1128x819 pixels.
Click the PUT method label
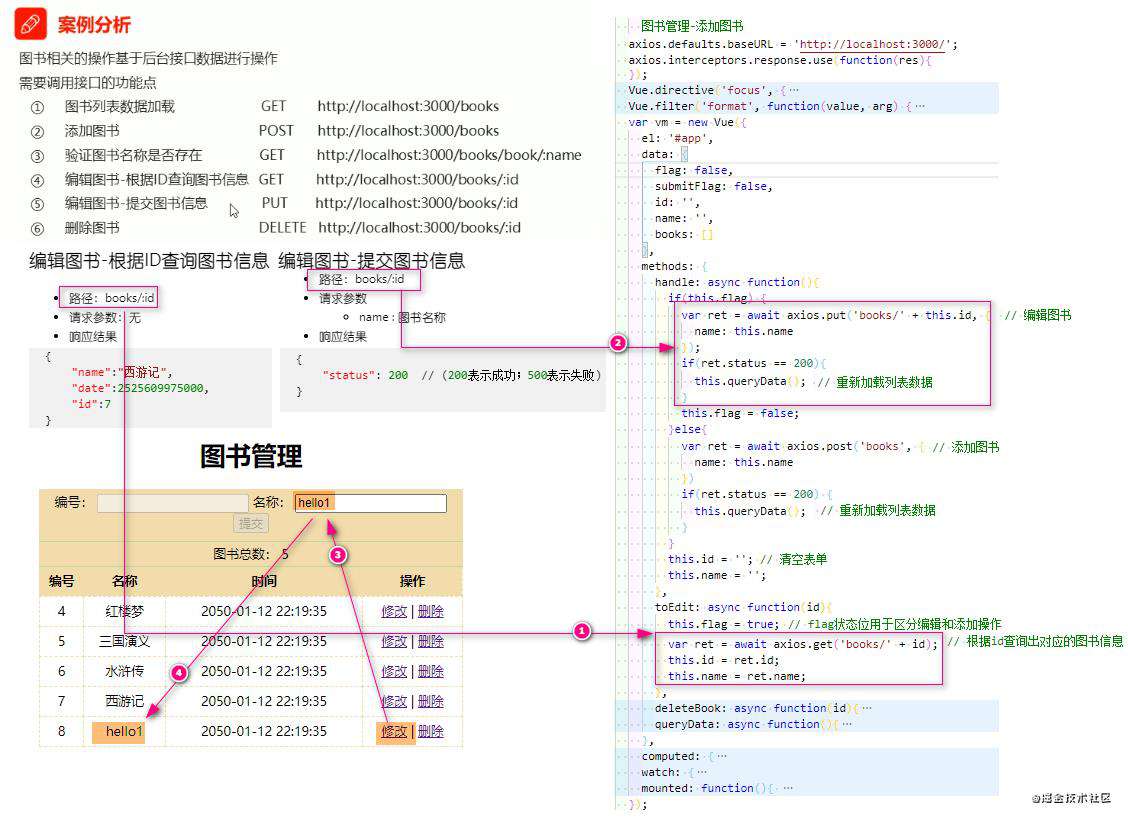pyautogui.click(x=274, y=203)
